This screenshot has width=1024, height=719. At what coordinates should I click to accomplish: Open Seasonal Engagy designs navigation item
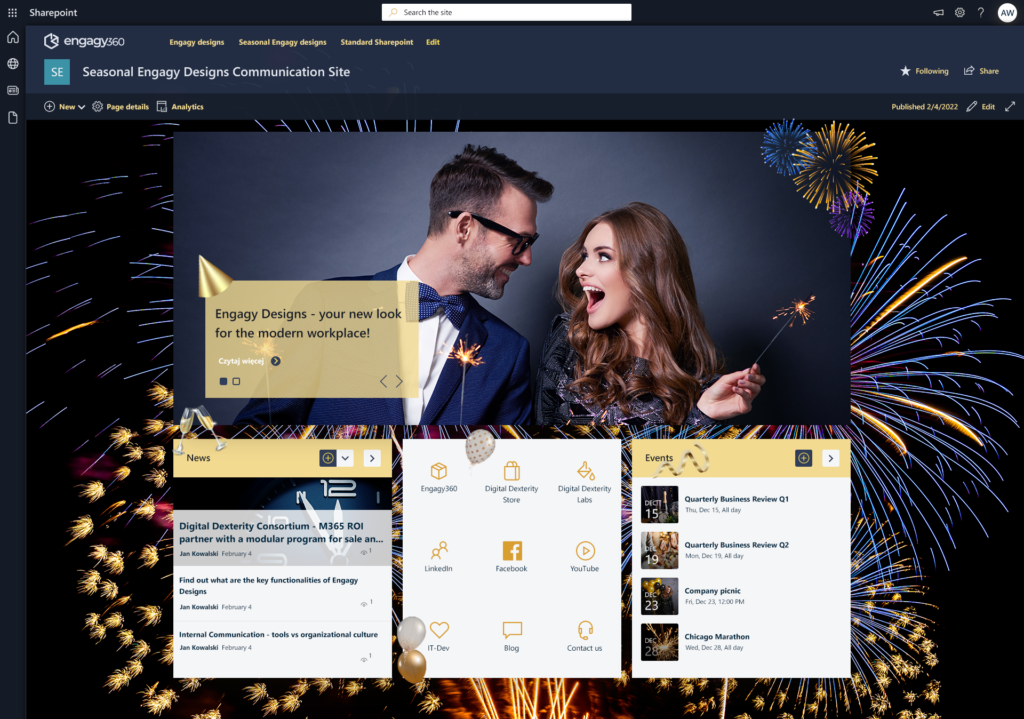point(282,42)
